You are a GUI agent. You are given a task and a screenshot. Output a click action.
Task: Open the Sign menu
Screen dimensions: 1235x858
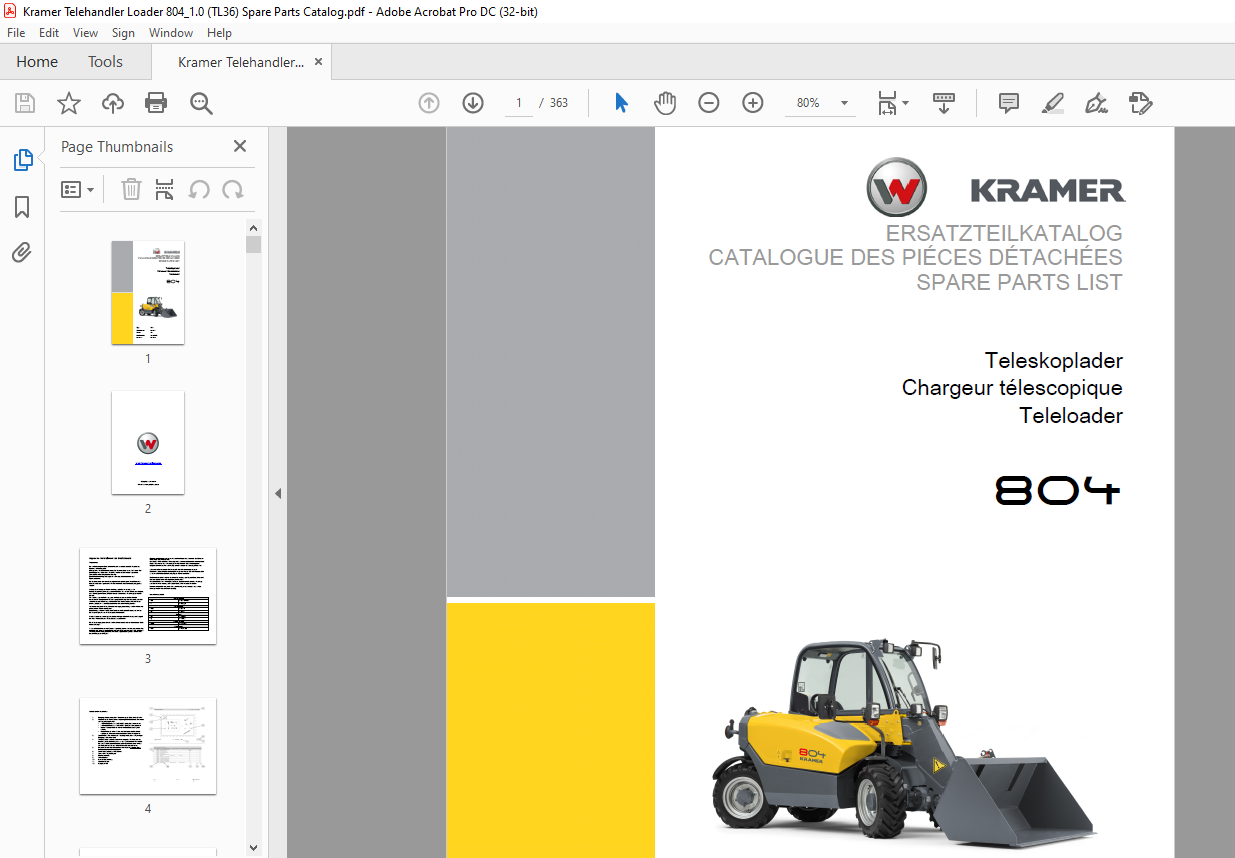(x=123, y=33)
